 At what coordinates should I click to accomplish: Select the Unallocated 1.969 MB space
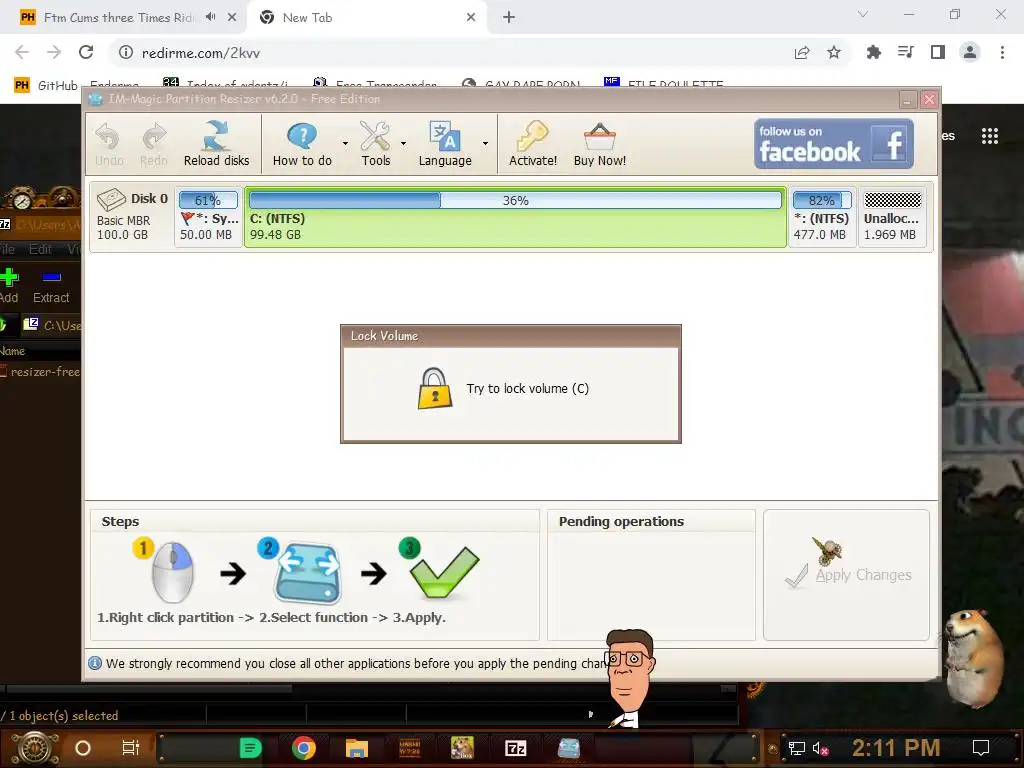[x=892, y=217]
